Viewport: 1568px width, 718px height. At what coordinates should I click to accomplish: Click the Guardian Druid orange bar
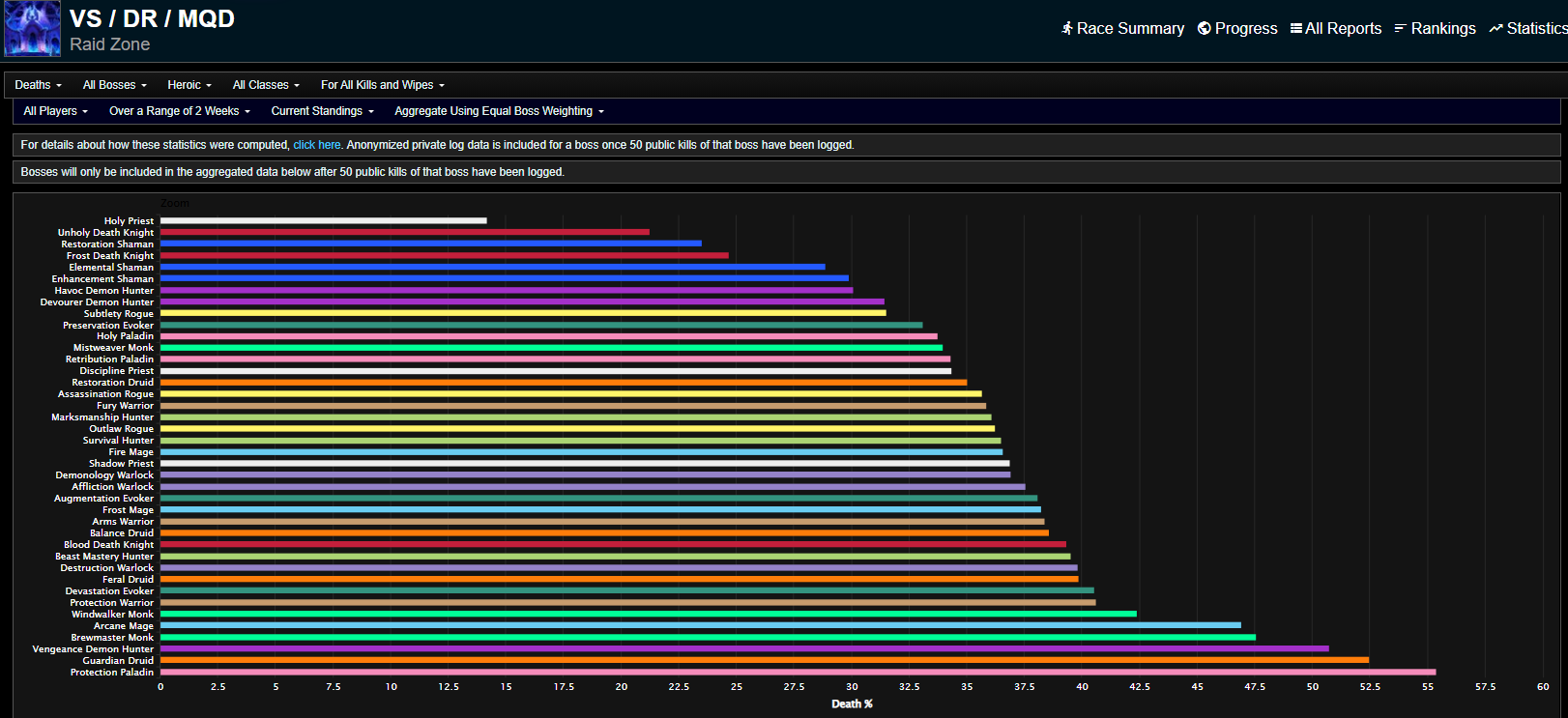click(764, 660)
